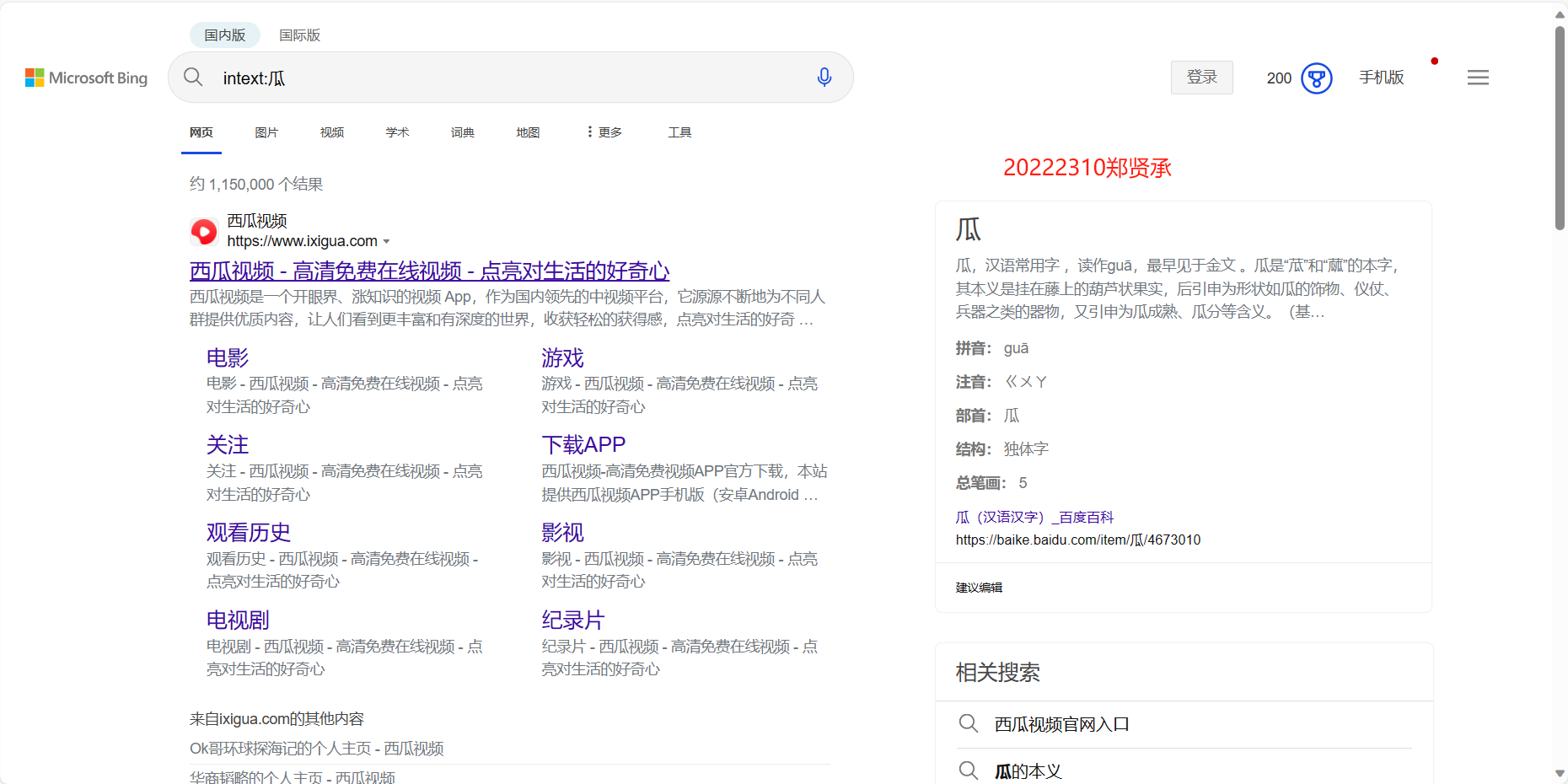Open the 观看历史 sitelink
1568x784 pixels.
tap(249, 533)
